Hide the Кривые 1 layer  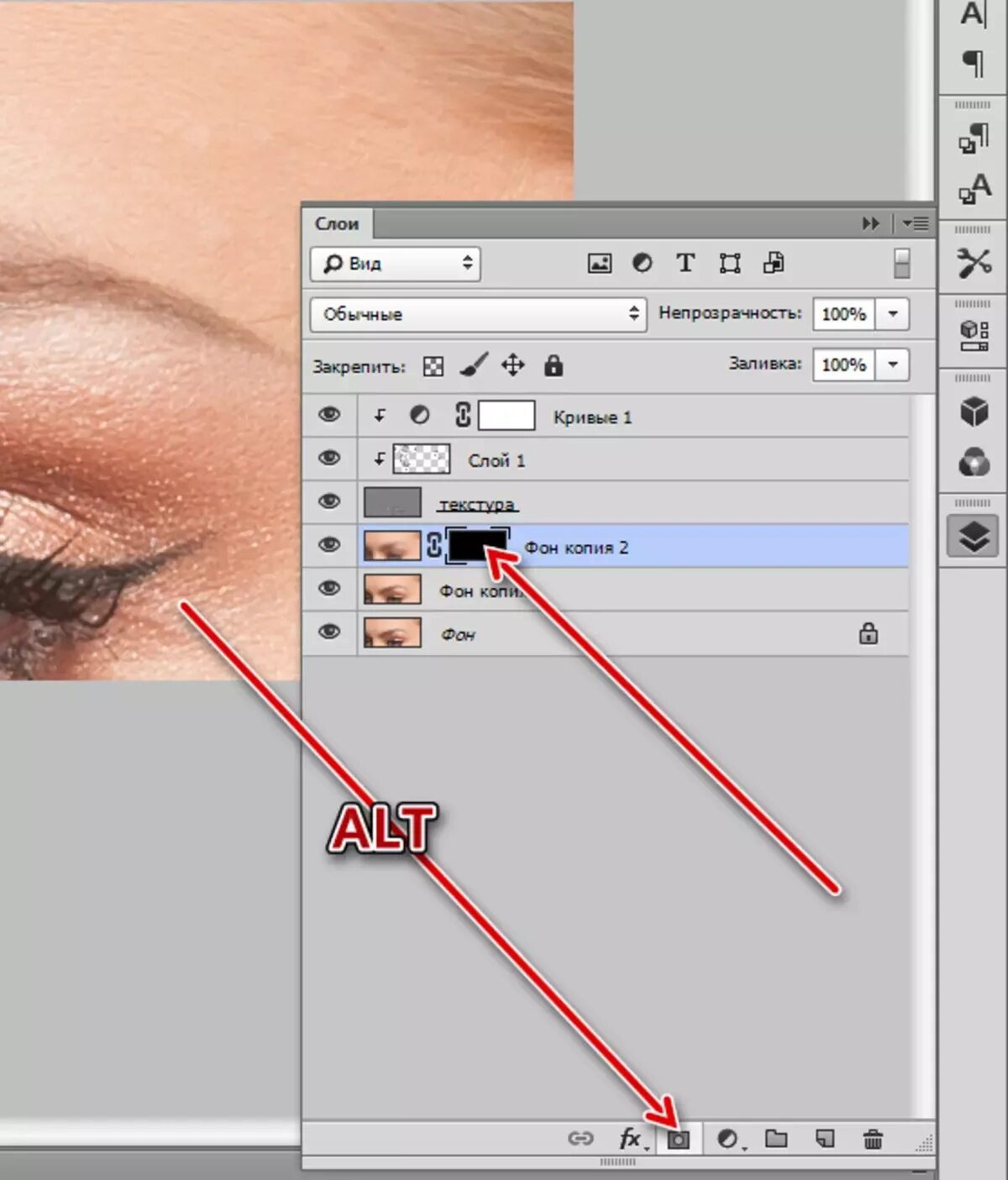329,415
